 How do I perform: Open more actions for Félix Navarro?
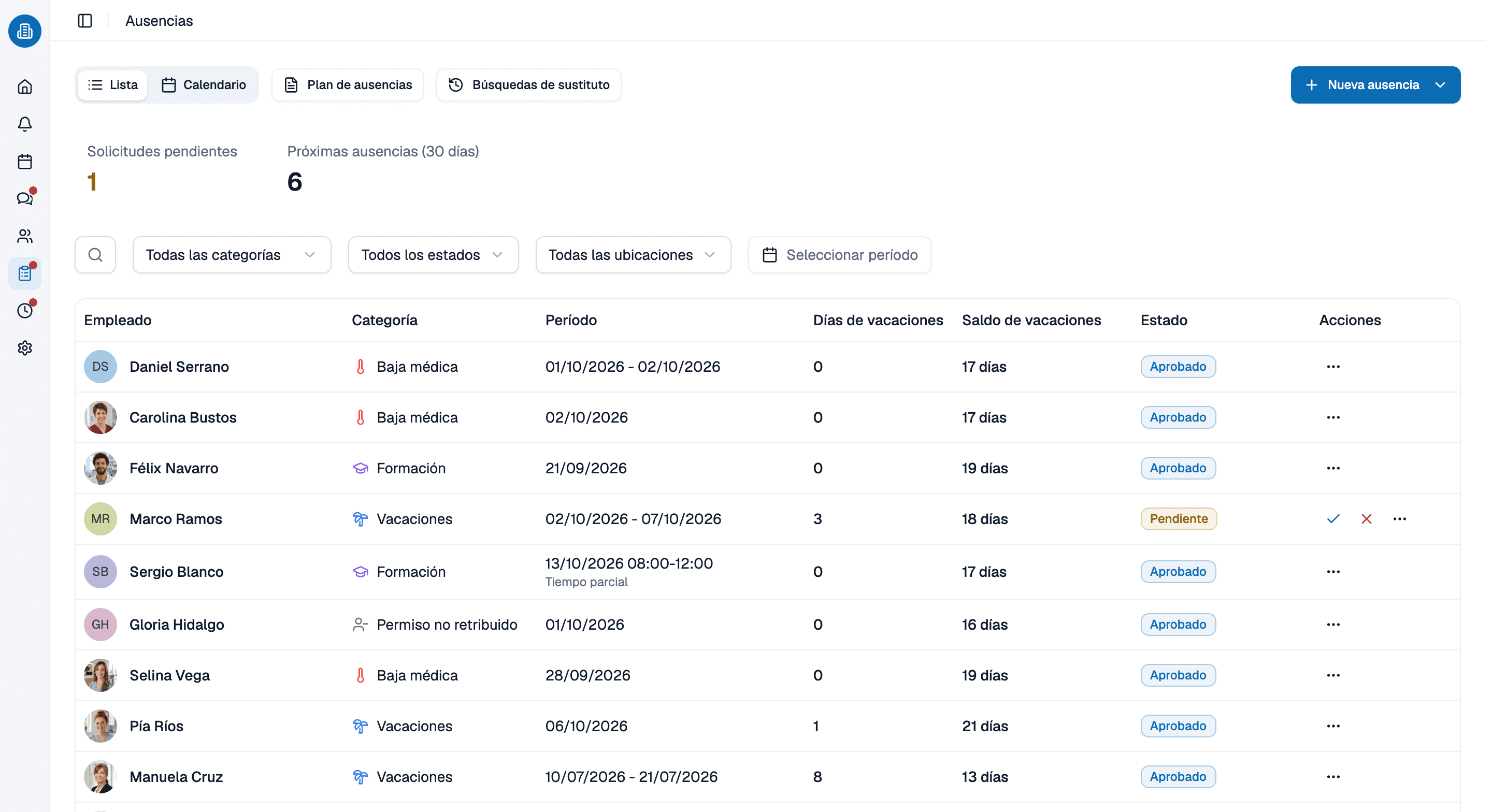(x=1333, y=468)
